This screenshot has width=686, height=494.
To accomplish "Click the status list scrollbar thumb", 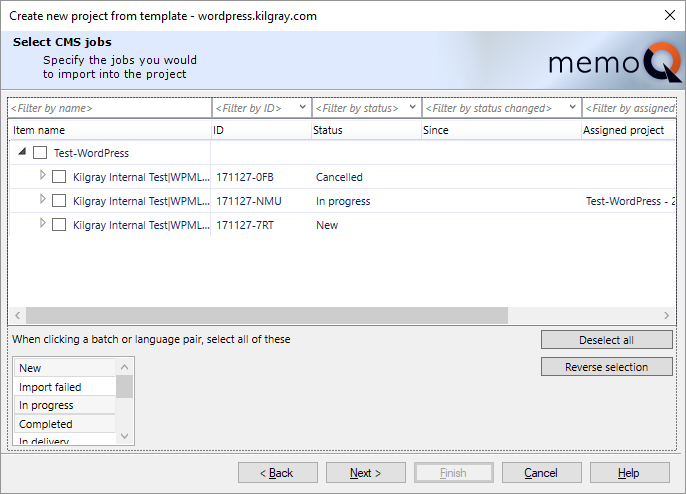I will (x=125, y=386).
